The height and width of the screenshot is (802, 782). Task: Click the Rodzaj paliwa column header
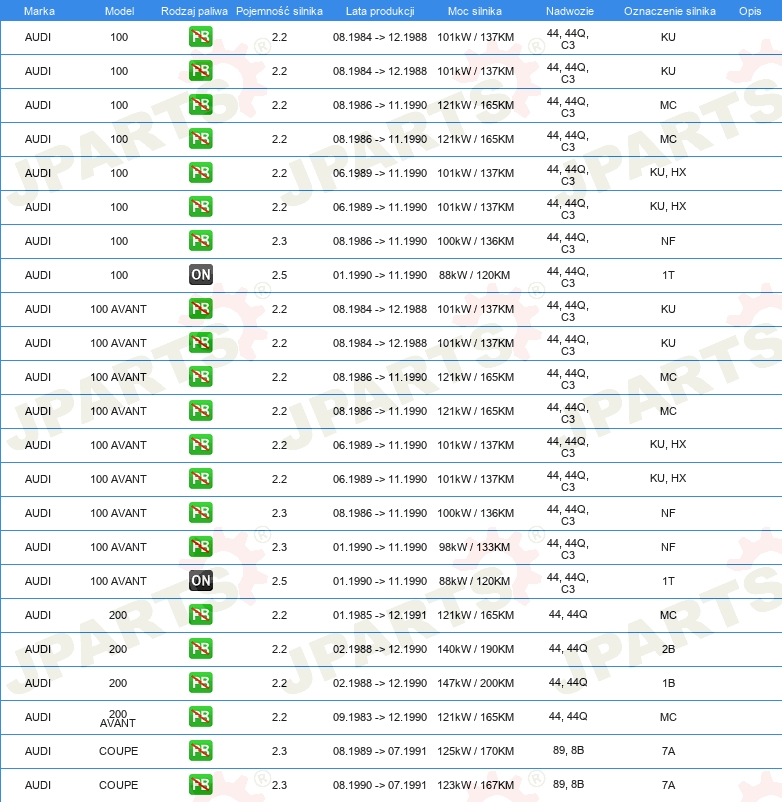194,11
